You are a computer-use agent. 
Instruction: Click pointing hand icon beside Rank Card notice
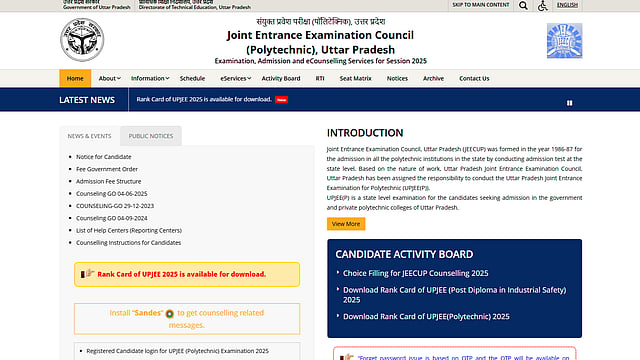tap(87, 273)
